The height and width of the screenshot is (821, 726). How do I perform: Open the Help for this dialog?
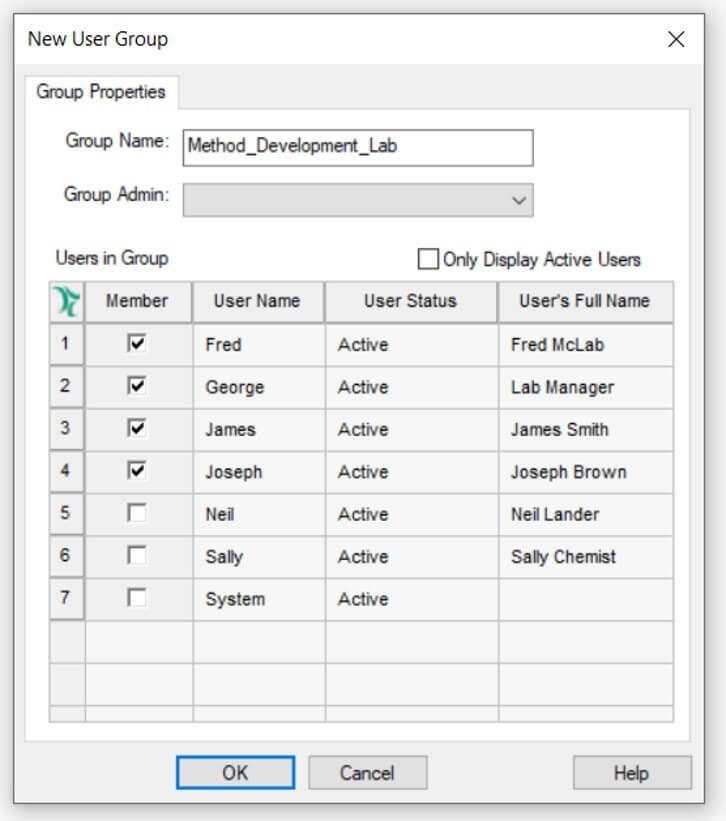[x=632, y=772]
